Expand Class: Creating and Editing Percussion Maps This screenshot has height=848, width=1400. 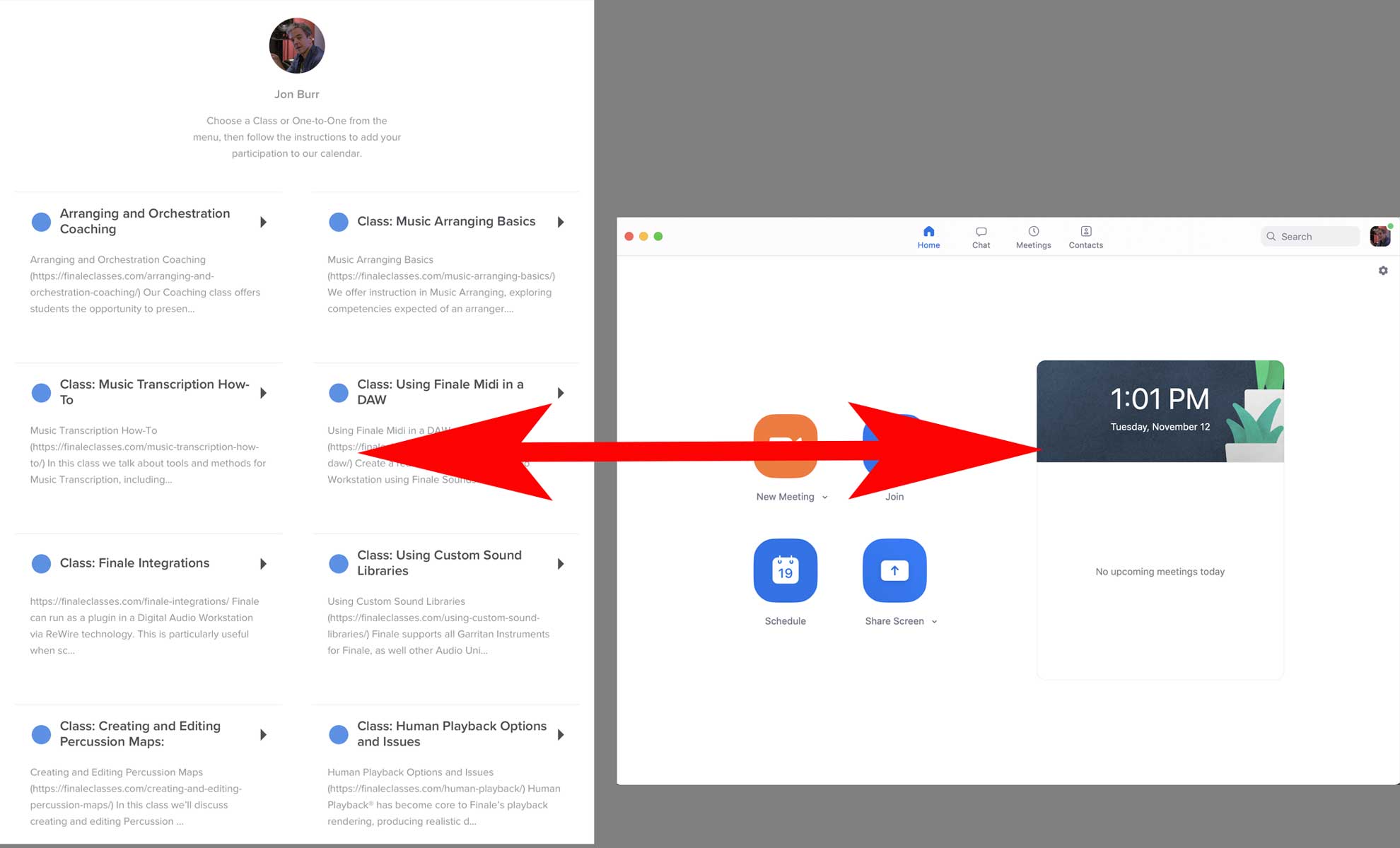[x=263, y=734]
